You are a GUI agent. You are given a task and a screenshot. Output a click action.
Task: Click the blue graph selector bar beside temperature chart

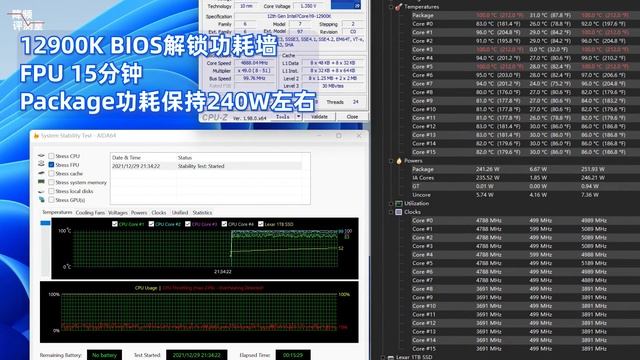[45, 223]
